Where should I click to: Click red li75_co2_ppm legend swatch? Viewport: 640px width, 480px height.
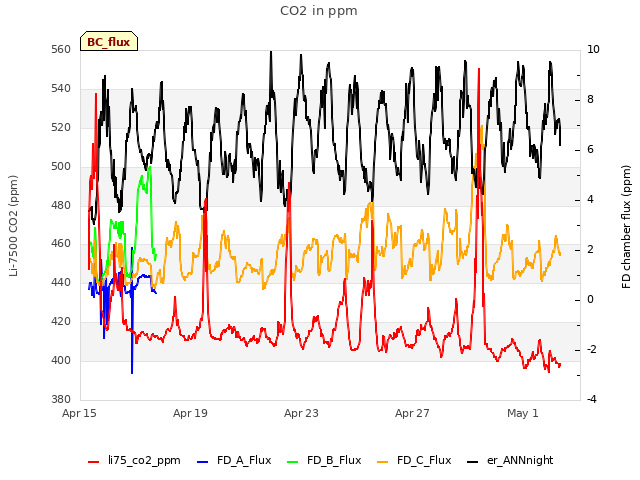93,462
